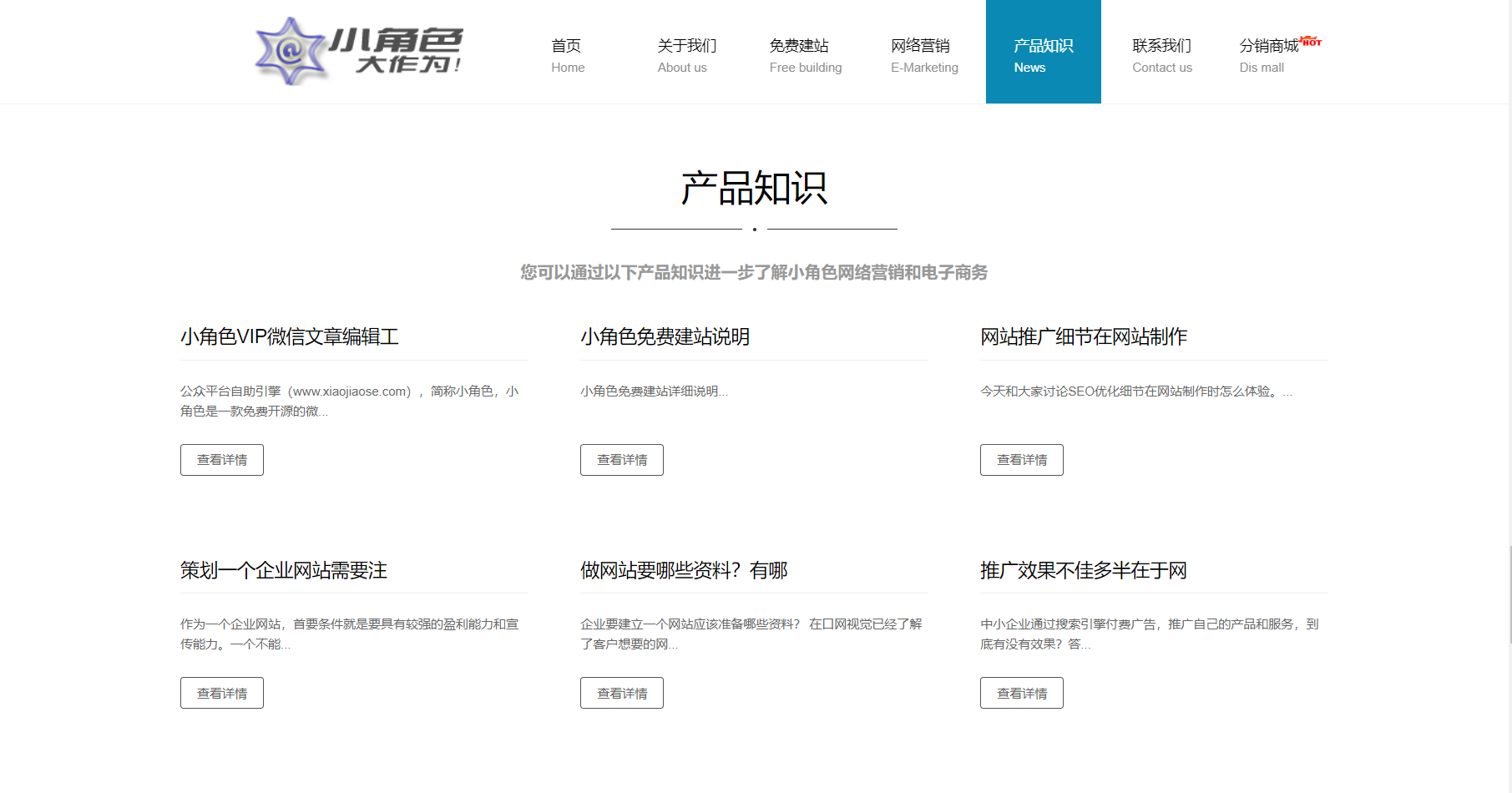Screen dimensions: 1512x793
Task: Click the active 产品知识 News tab
Action: [x=1043, y=55]
